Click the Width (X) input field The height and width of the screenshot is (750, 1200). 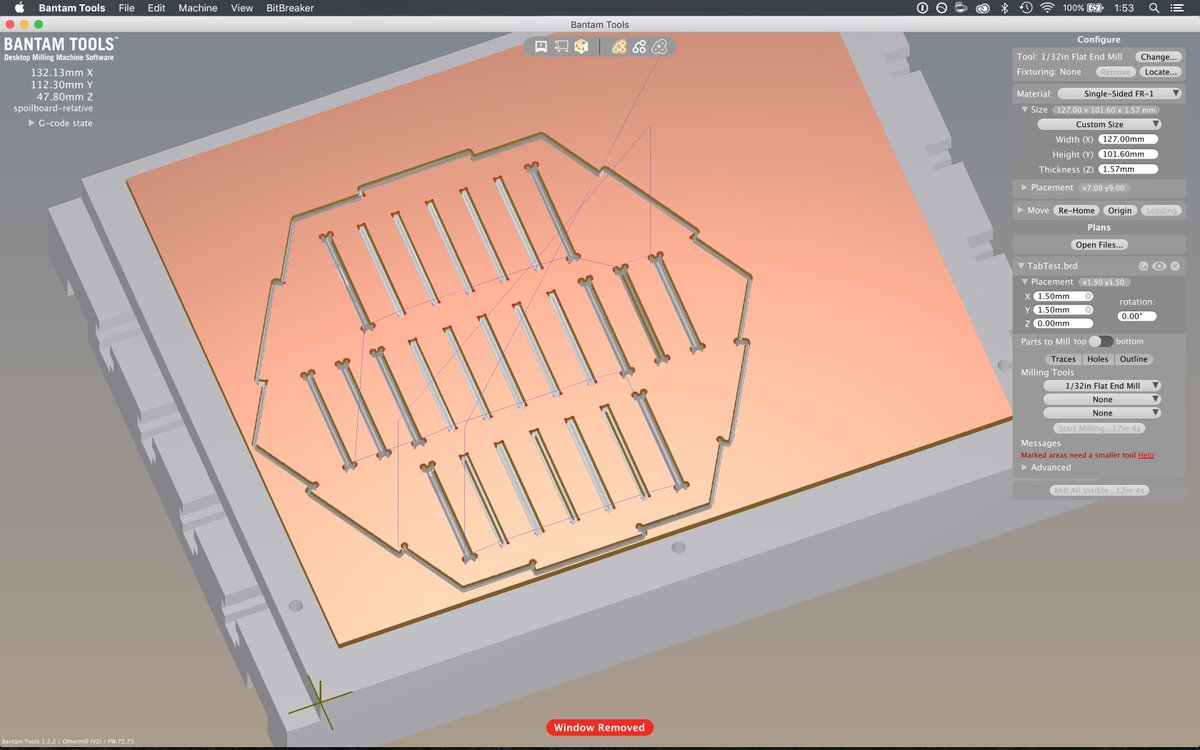[x=1128, y=139]
